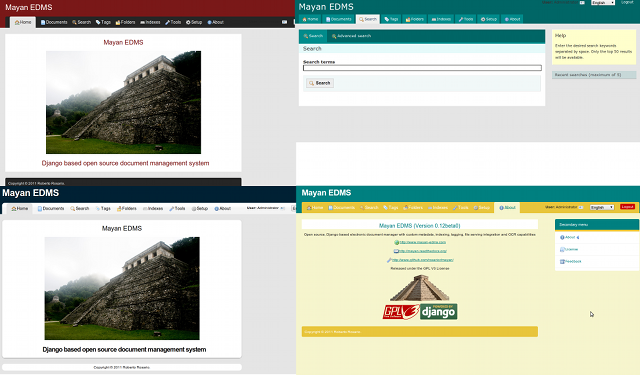Click the Search button below search terms
The width and height of the screenshot is (640, 375).
(320, 83)
